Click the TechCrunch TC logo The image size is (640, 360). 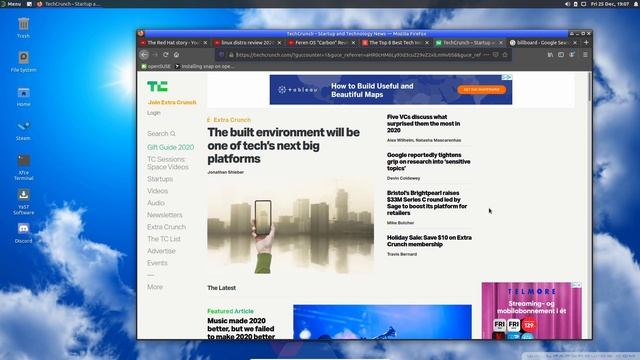click(157, 86)
